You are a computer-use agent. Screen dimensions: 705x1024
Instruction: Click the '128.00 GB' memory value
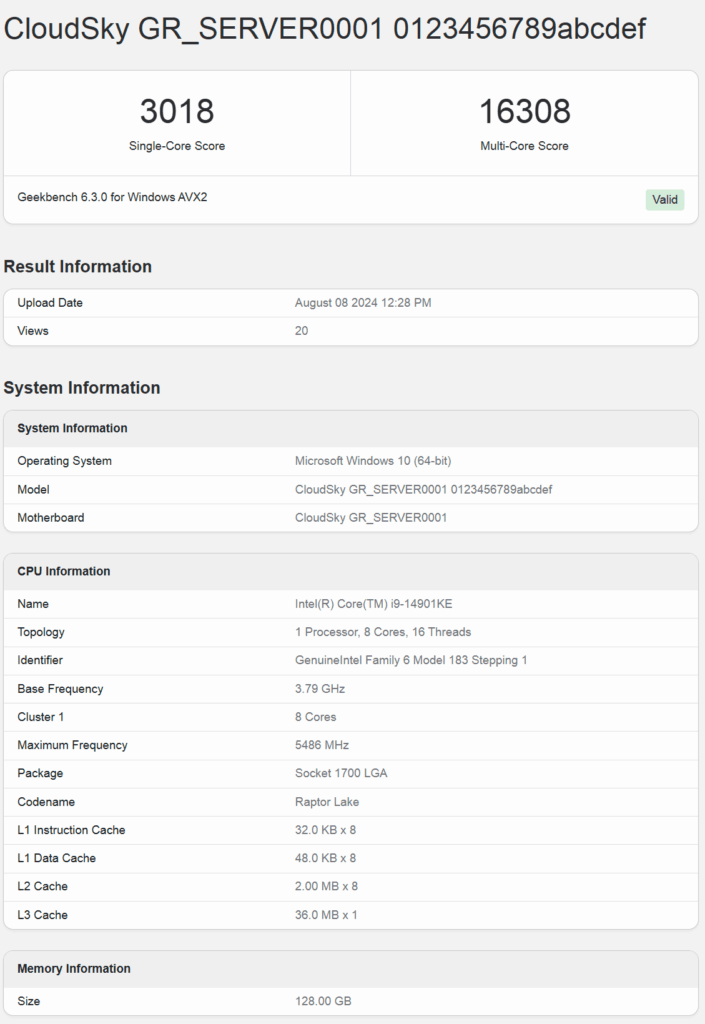coord(323,1001)
